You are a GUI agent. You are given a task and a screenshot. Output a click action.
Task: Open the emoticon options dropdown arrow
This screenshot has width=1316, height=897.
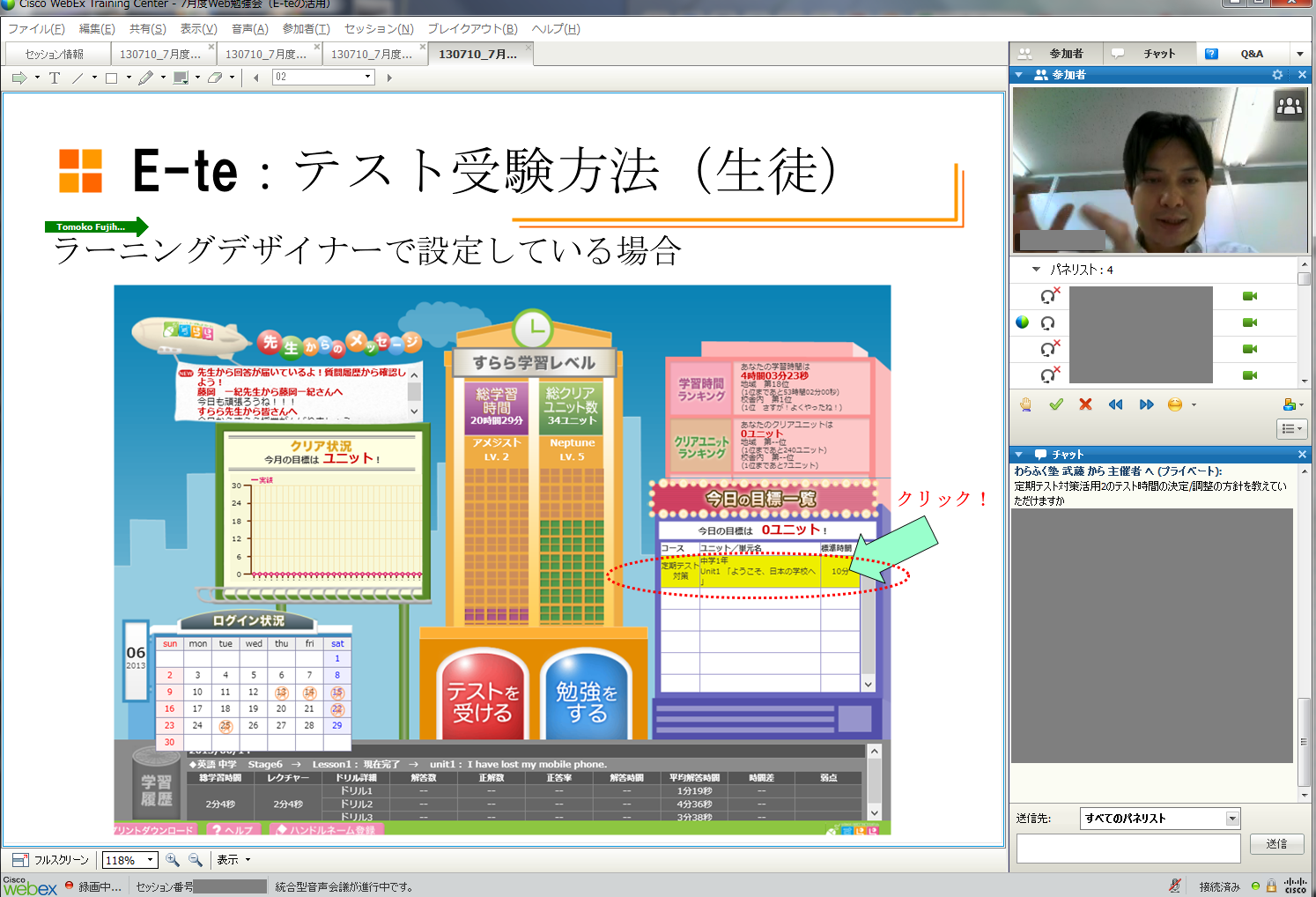1194,405
